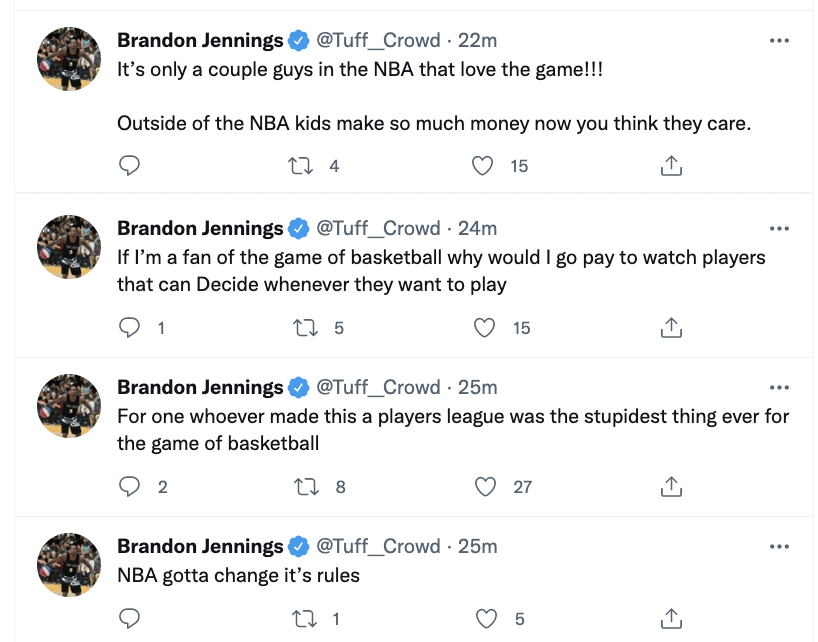The image size is (818, 642).
Task: Open Brandon Jennings' profile picture on the top tweet
Action: 69,59
